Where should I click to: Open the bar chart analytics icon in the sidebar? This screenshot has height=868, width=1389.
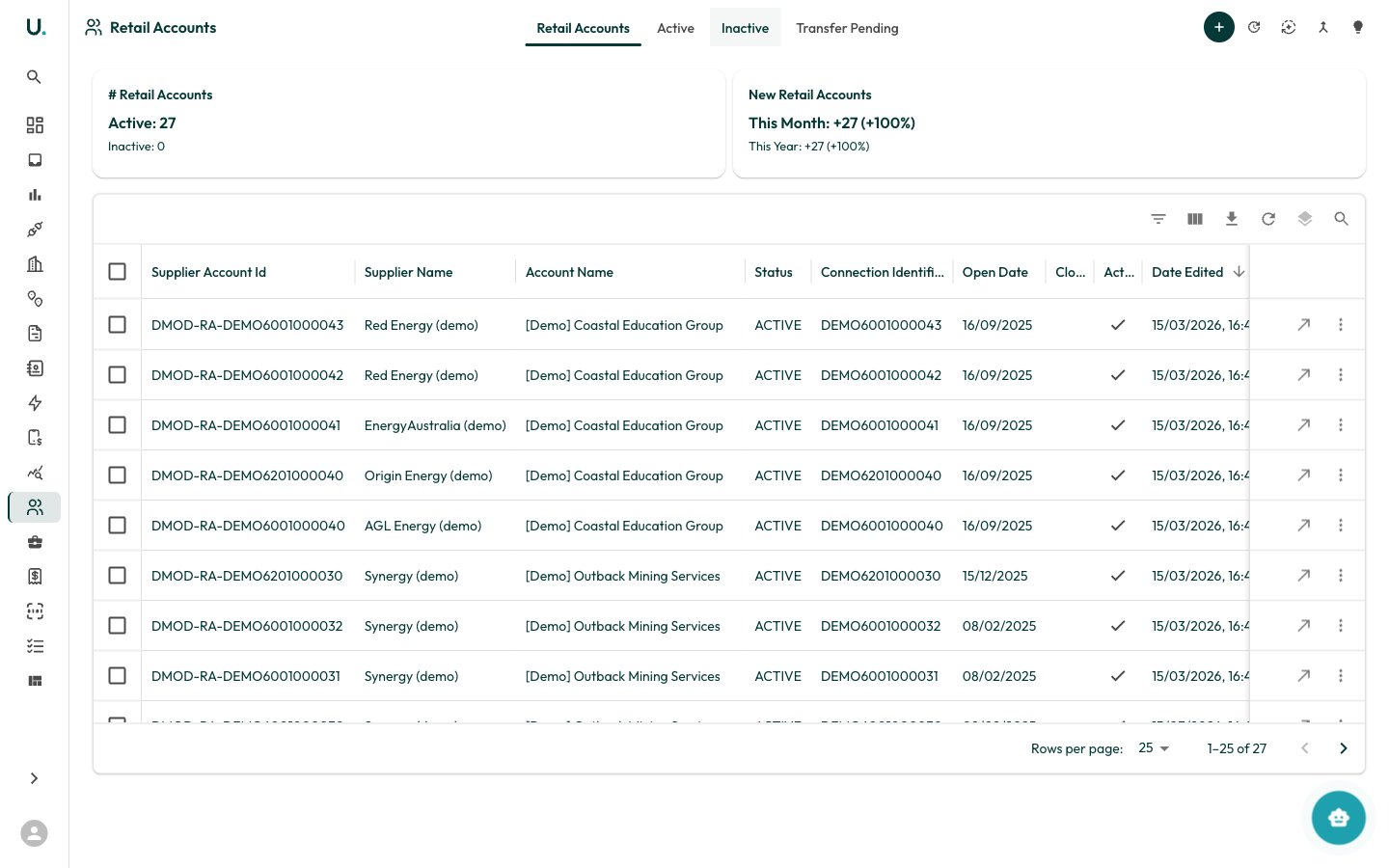pyautogui.click(x=35, y=195)
